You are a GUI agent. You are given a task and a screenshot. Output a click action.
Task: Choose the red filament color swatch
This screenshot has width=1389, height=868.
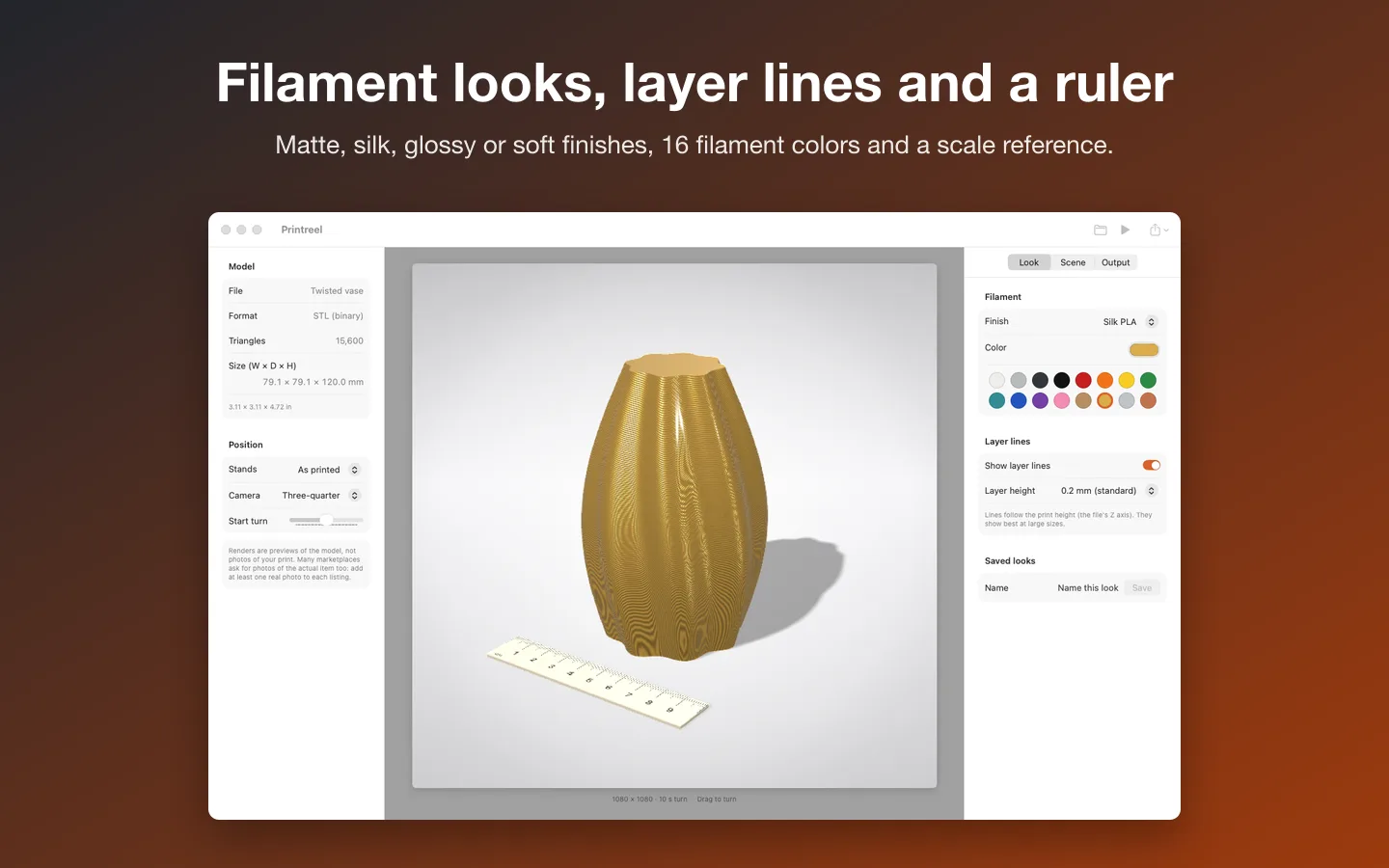pyautogui.click(x=1083, y=380)
